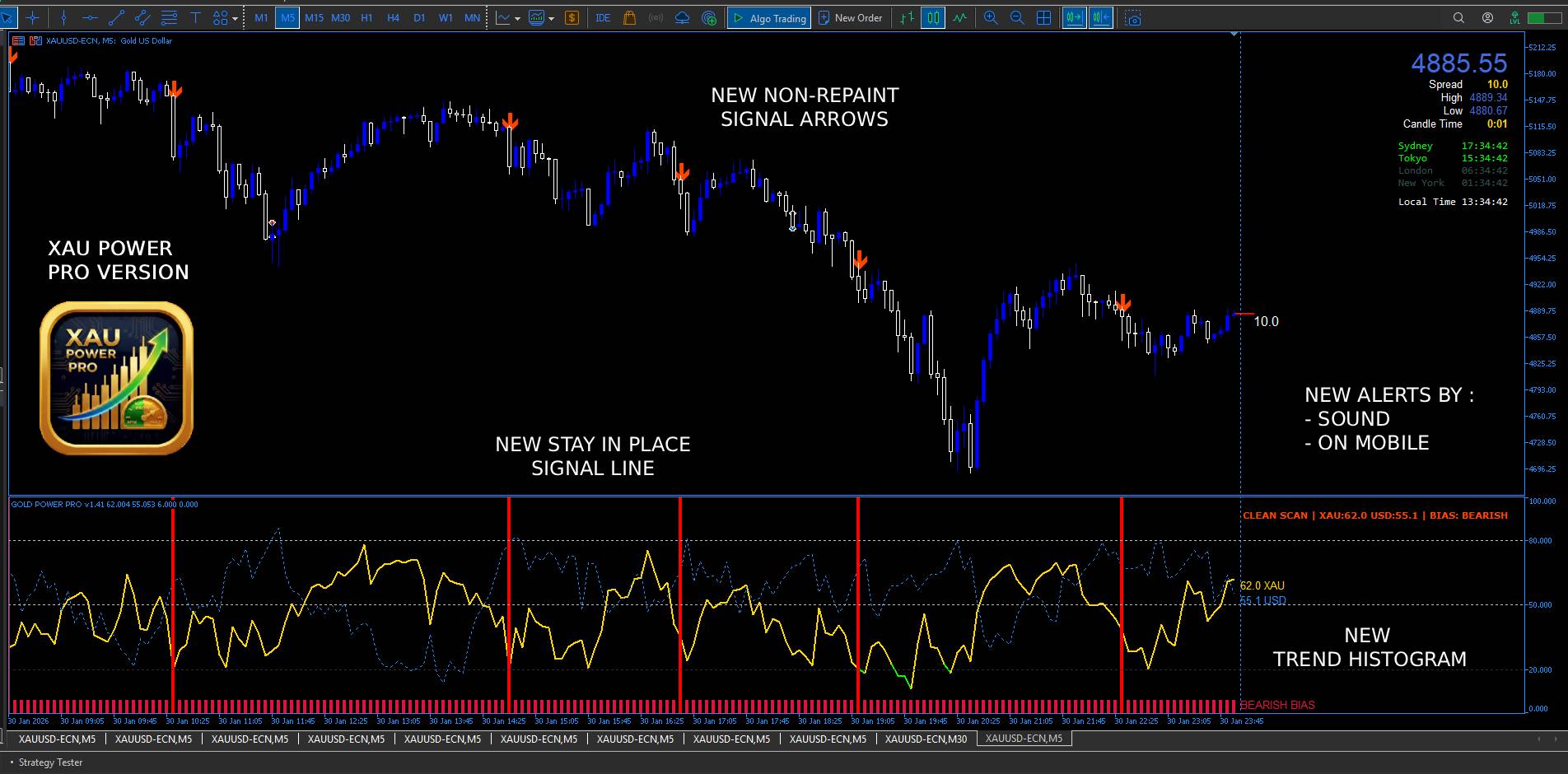This screenshot has height=774, width=1568.
Task: Click the orange dollar trading icon
Action: [572, 17]
